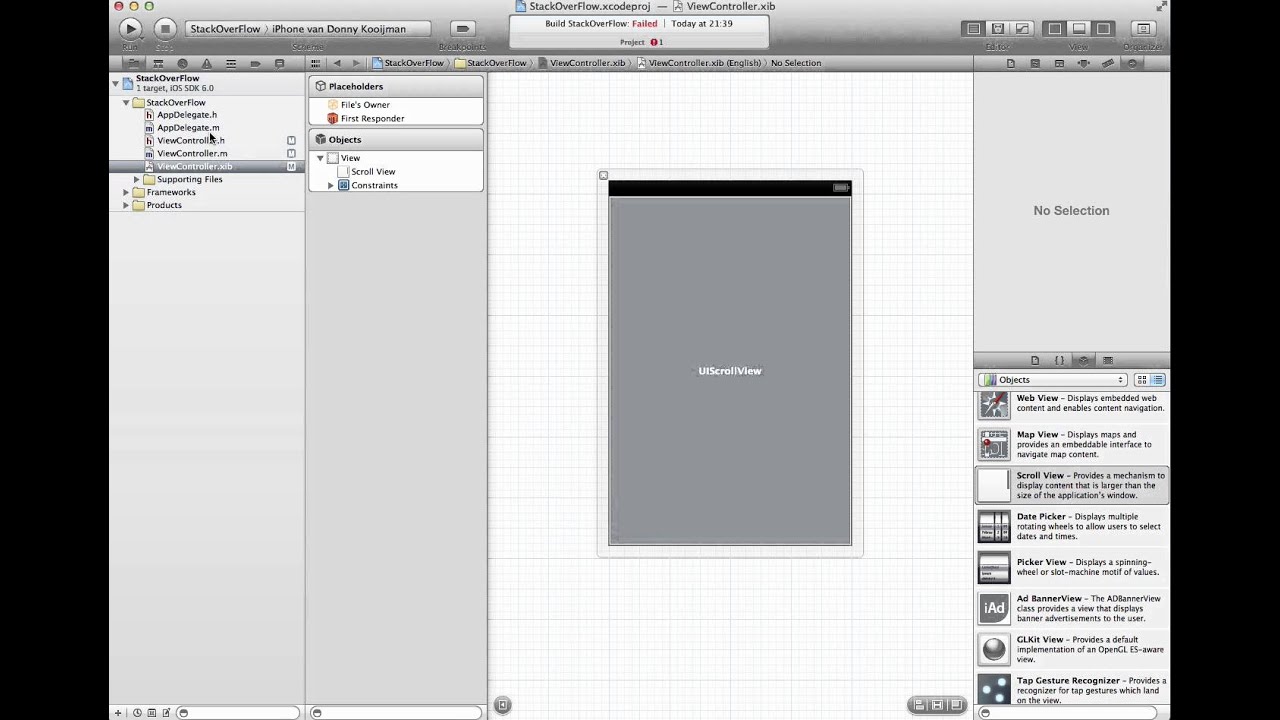Collapse the View object in outline

click(320, 158)
